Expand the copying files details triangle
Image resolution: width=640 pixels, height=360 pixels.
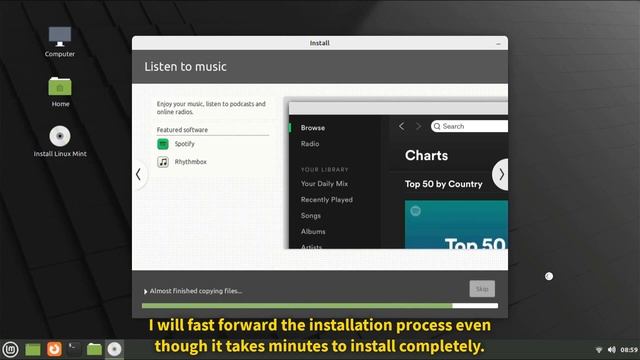pos(145,291)
